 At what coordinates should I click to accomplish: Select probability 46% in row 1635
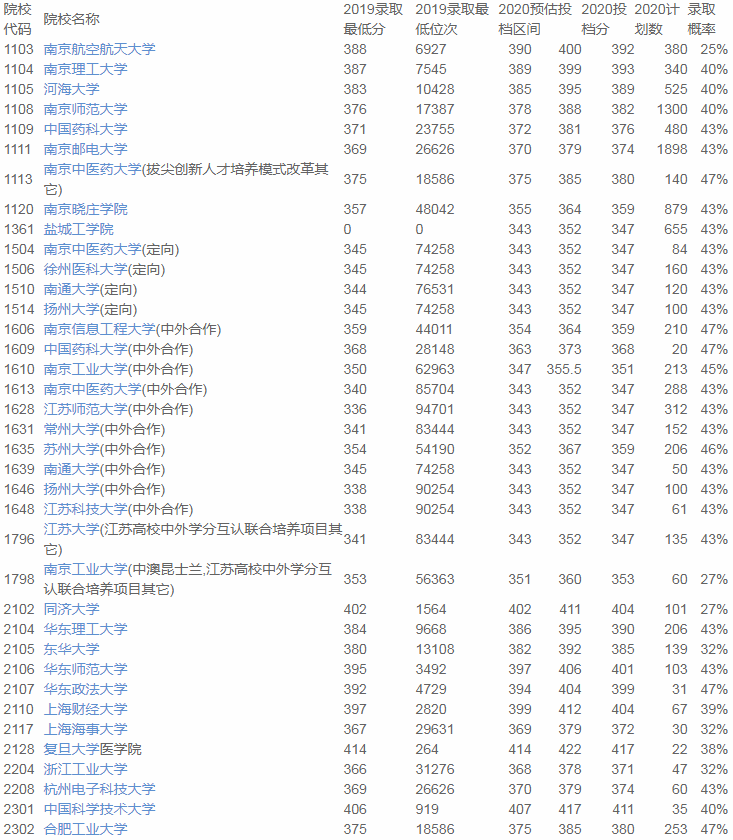pyautogui.click(x=714, y=449)
